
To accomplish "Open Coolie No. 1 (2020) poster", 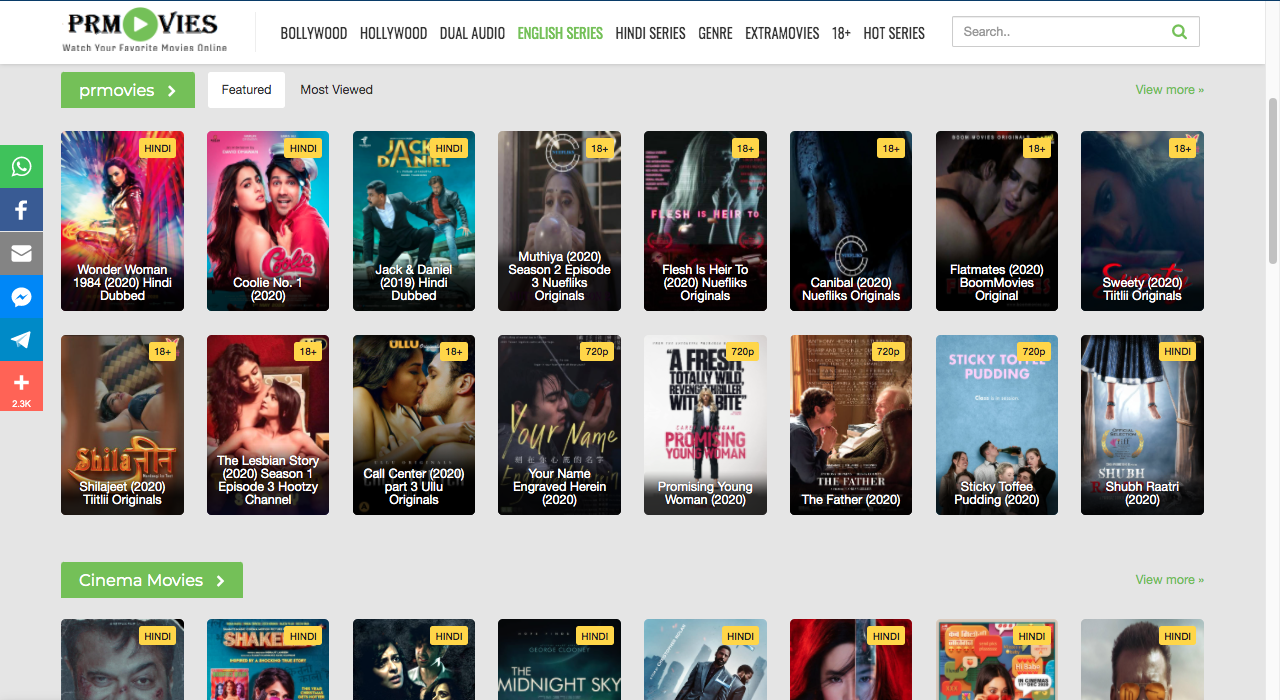I will click(x=268, y=221).
